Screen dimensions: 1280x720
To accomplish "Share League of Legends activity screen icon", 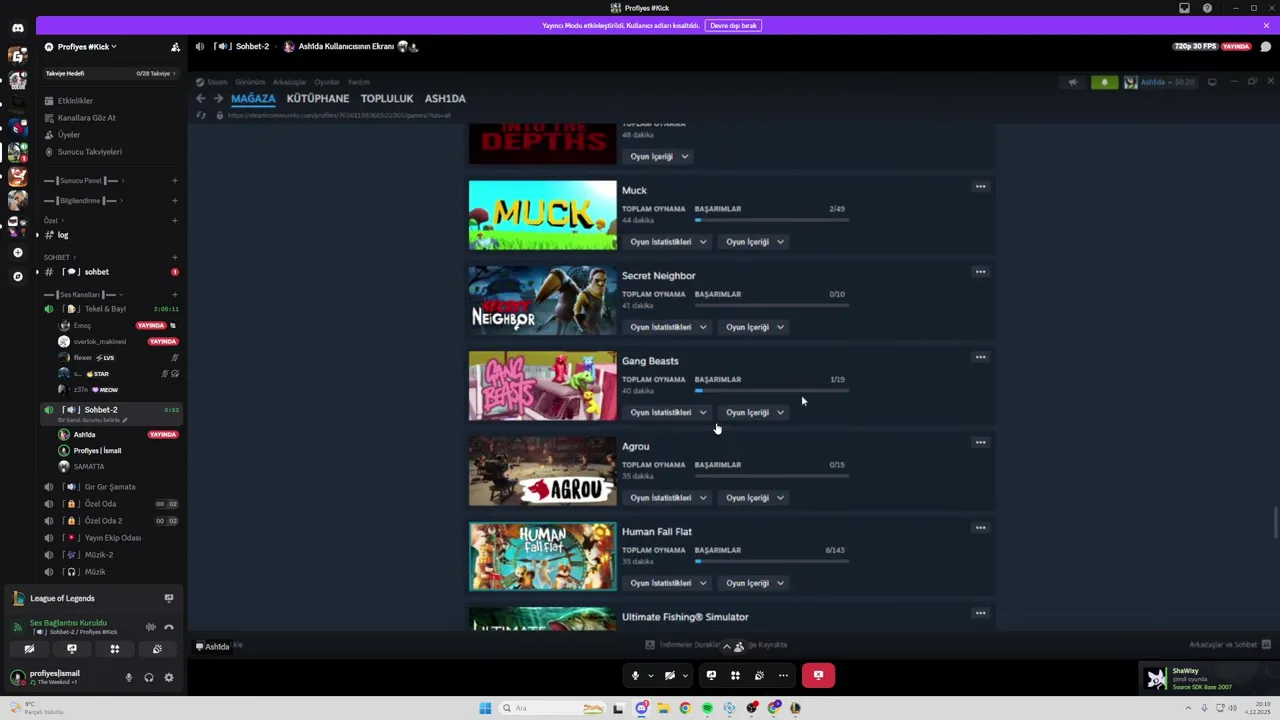I will [168, 598].
